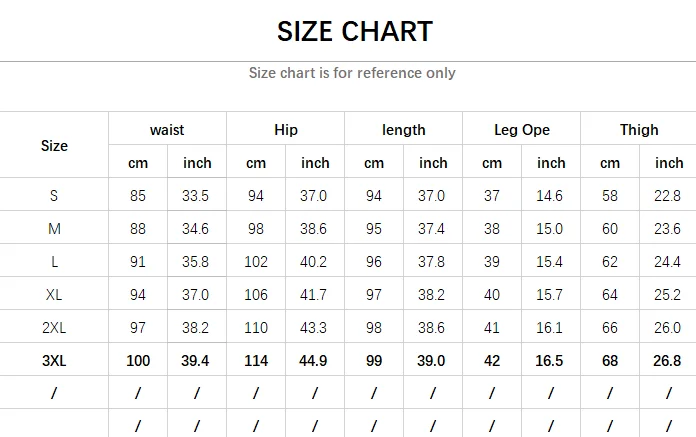The image size is (696, 437).
Task: Click the Leg Ope column header
Action: coord(522,130)
